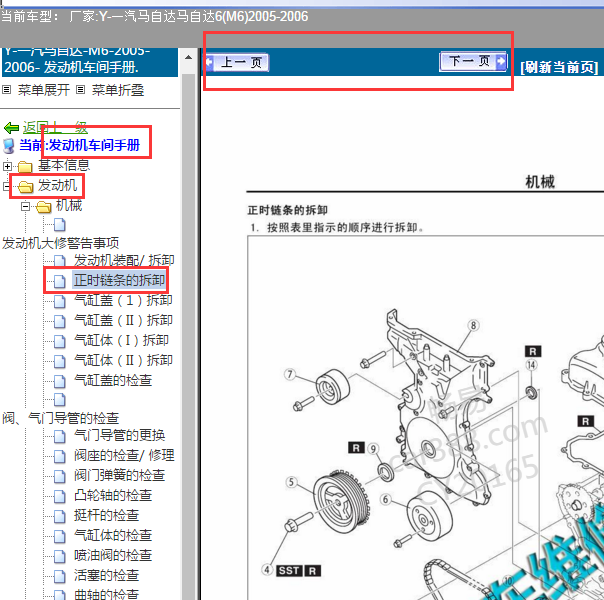This screenshot has height=600, width=604.
Task: Collapse the 机械 subfolder node
Action: (x=25, y=206)
